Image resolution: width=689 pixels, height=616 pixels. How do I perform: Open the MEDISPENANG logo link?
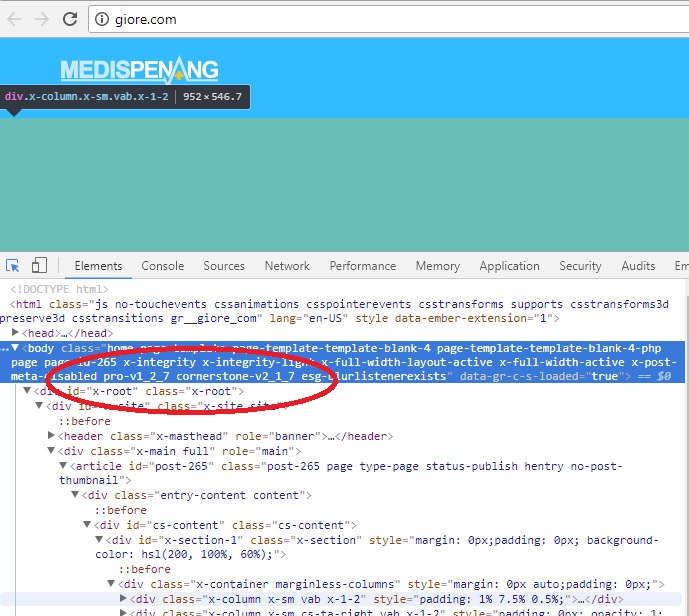click(x=140, y=69)
